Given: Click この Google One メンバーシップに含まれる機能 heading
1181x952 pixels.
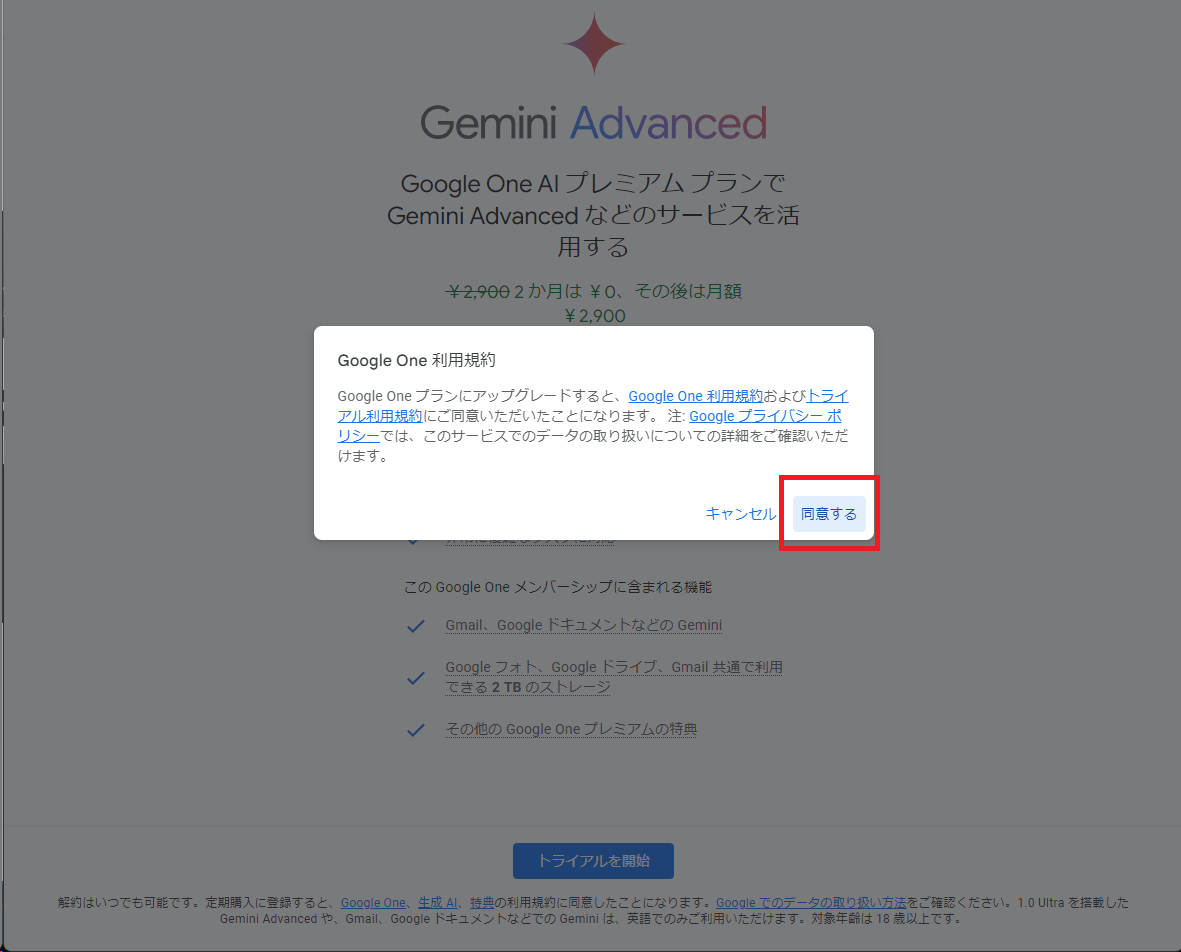Looking at the screenshot, I should click(x=557, y=587).
